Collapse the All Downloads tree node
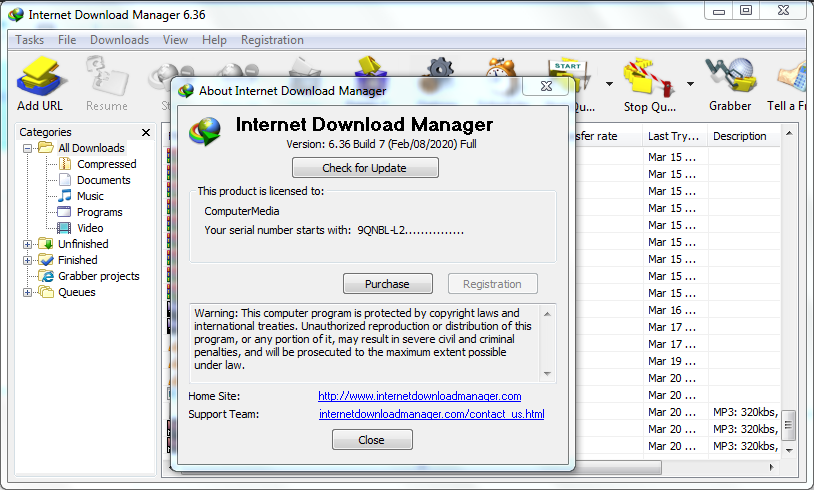 tap(28, 148)
